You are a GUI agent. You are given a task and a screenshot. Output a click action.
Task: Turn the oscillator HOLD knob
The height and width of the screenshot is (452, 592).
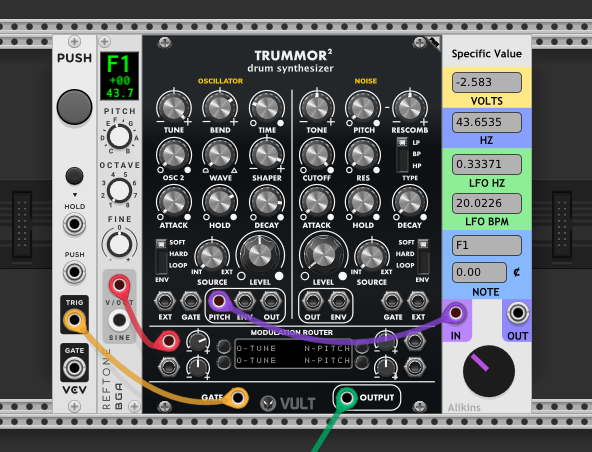(x=220, y=201)
